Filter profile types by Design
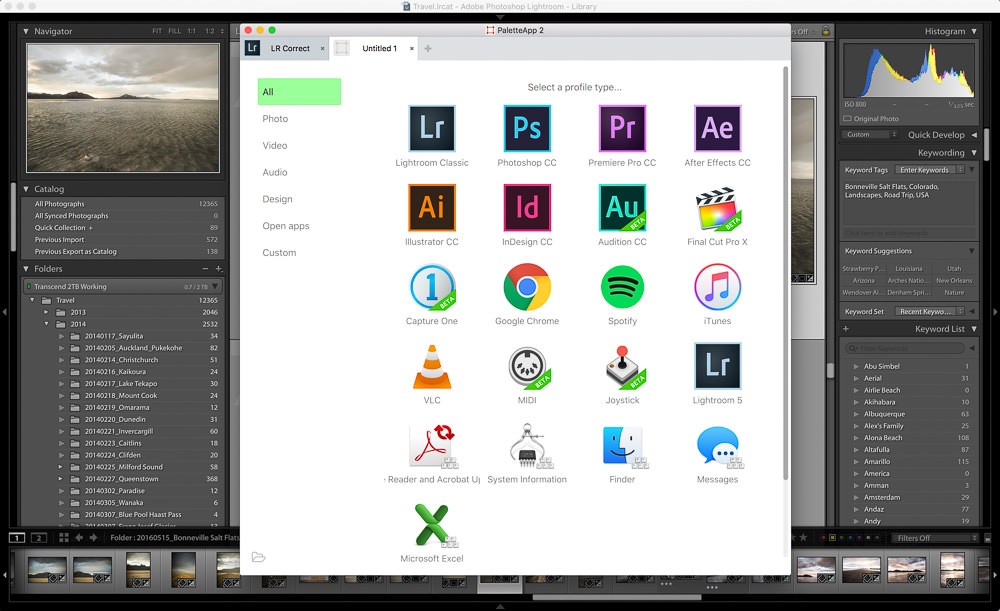1000x611 pixels. 277,199
